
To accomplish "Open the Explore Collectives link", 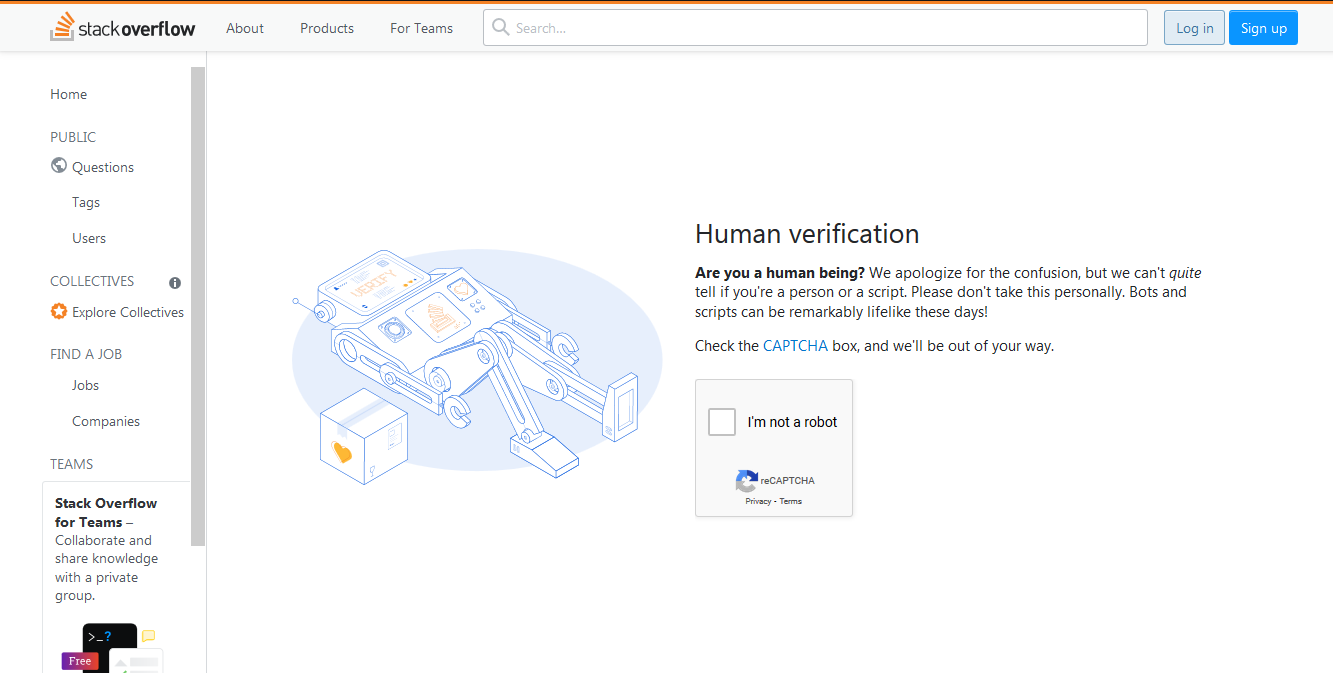I will coord(128,312).
